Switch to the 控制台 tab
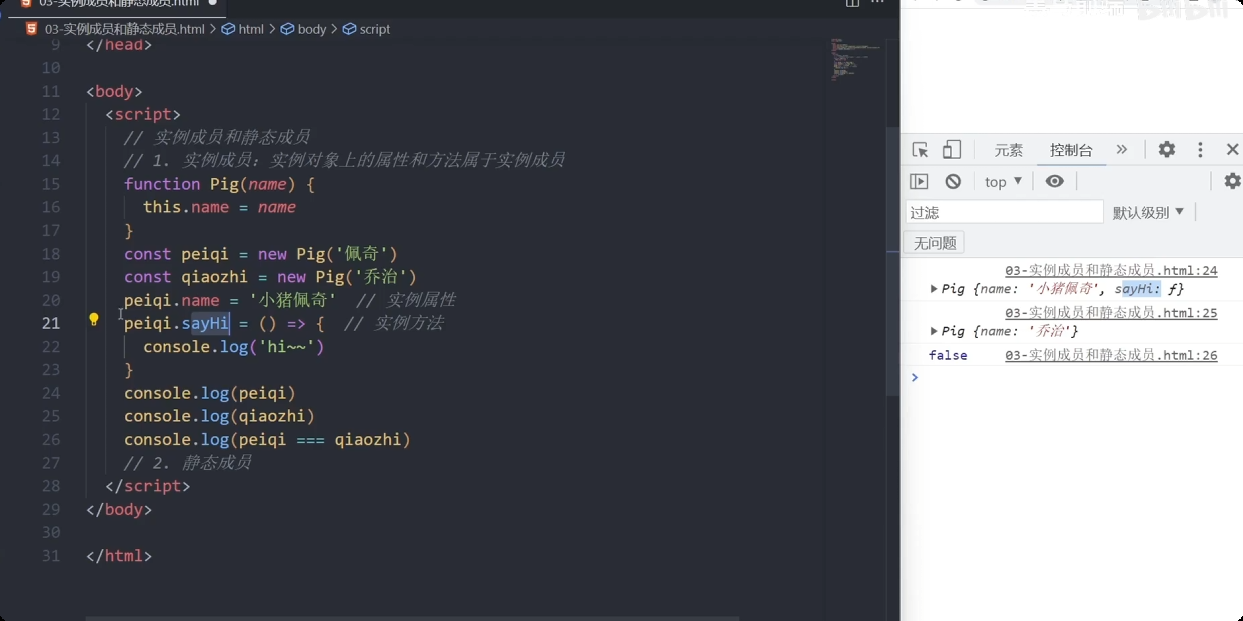The height and width of the screenshot is (621, 1243). tap(1071, 150)
